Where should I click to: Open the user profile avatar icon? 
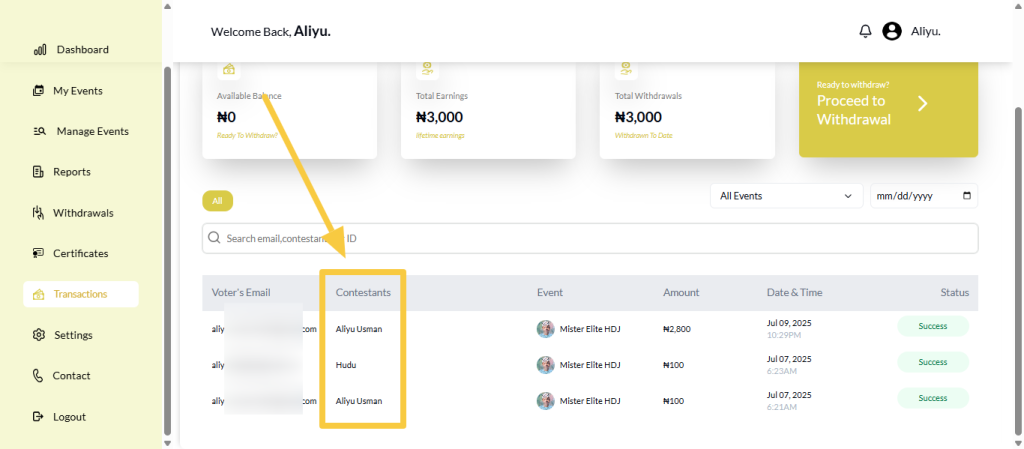[892, 31]
